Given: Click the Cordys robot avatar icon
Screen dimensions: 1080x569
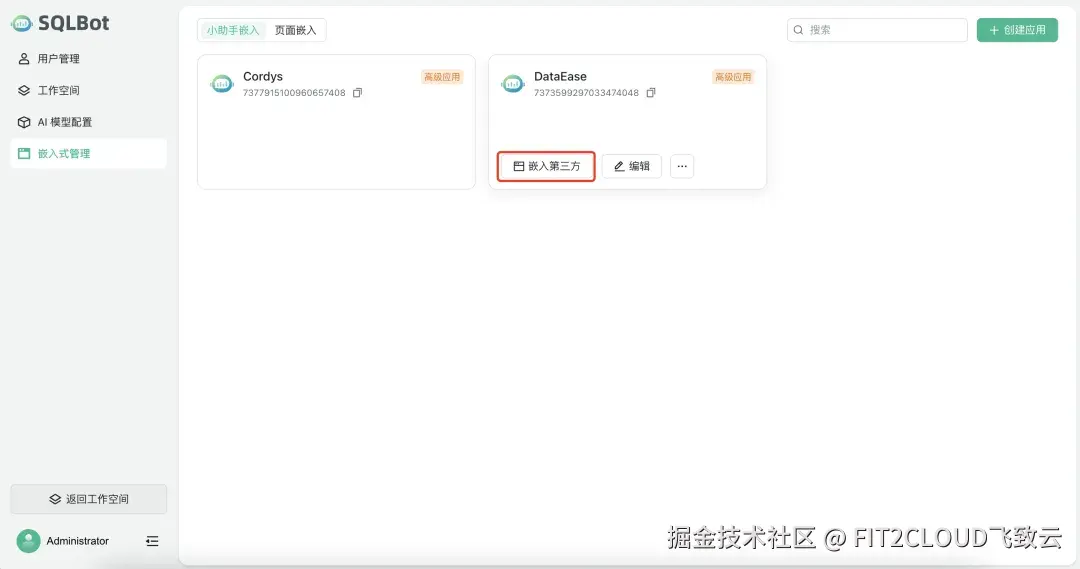Looking at the screenshot, I should click(x=222, y=84).
